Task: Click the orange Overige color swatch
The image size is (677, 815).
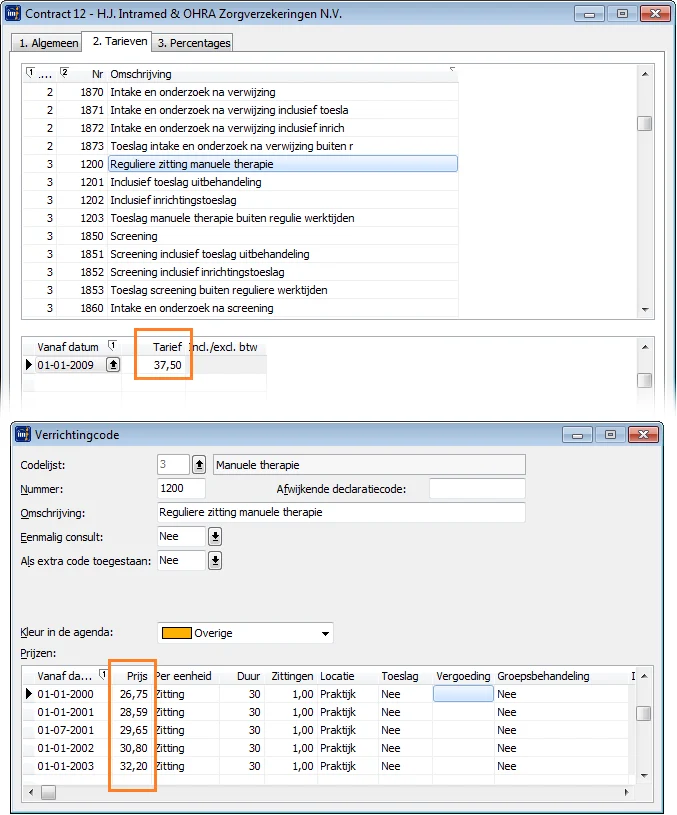Action: (177, 633)
